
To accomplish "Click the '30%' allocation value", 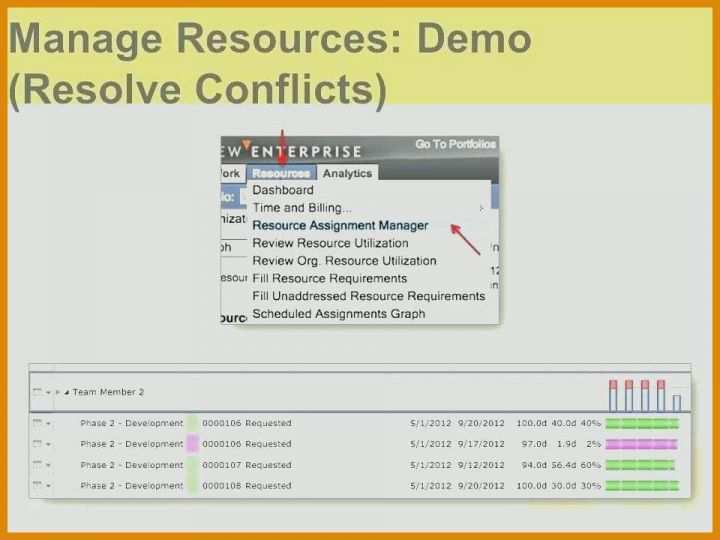I will click(591, 485).
